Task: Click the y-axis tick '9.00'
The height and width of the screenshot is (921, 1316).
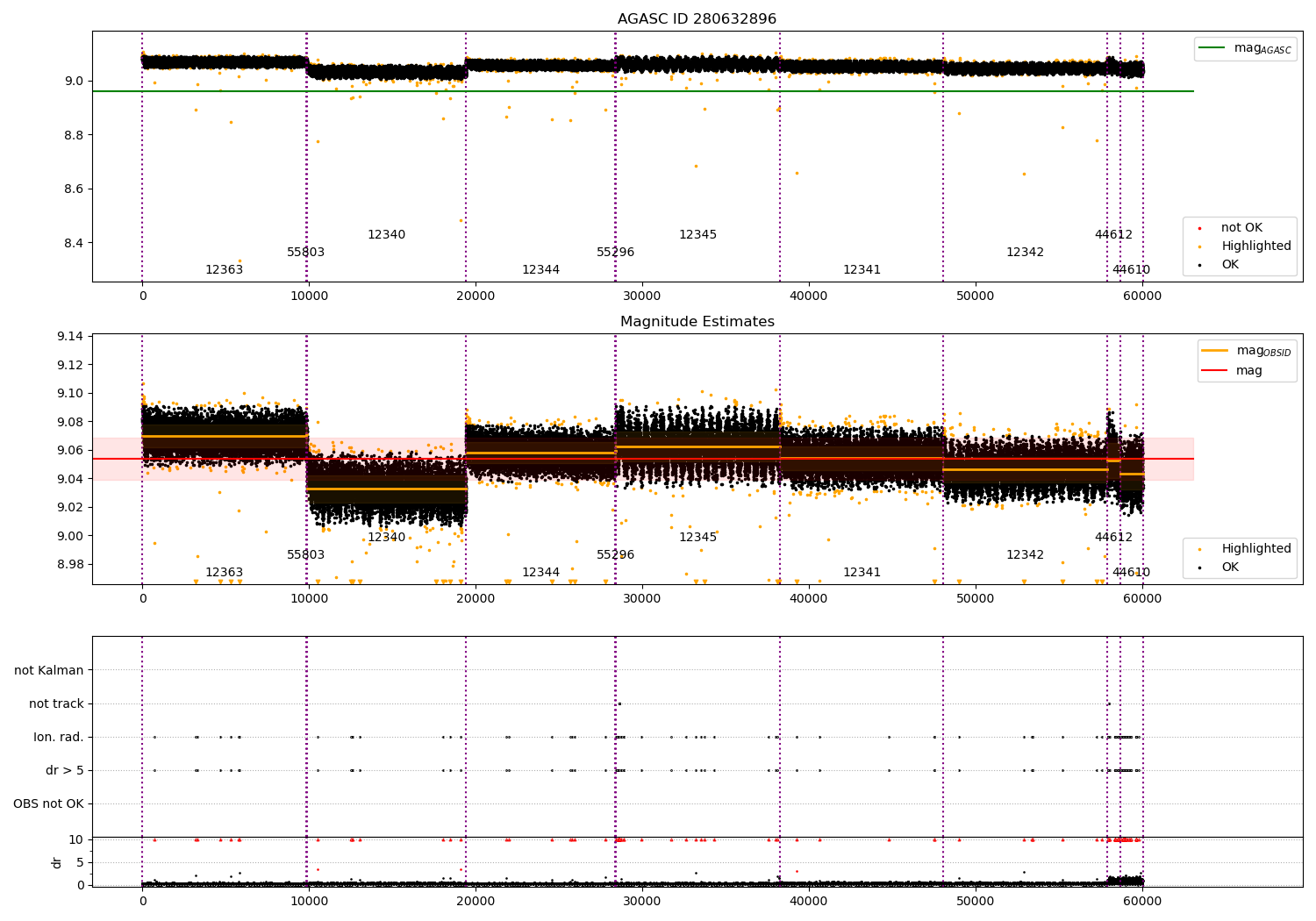Action: click(x=69, y=536)
